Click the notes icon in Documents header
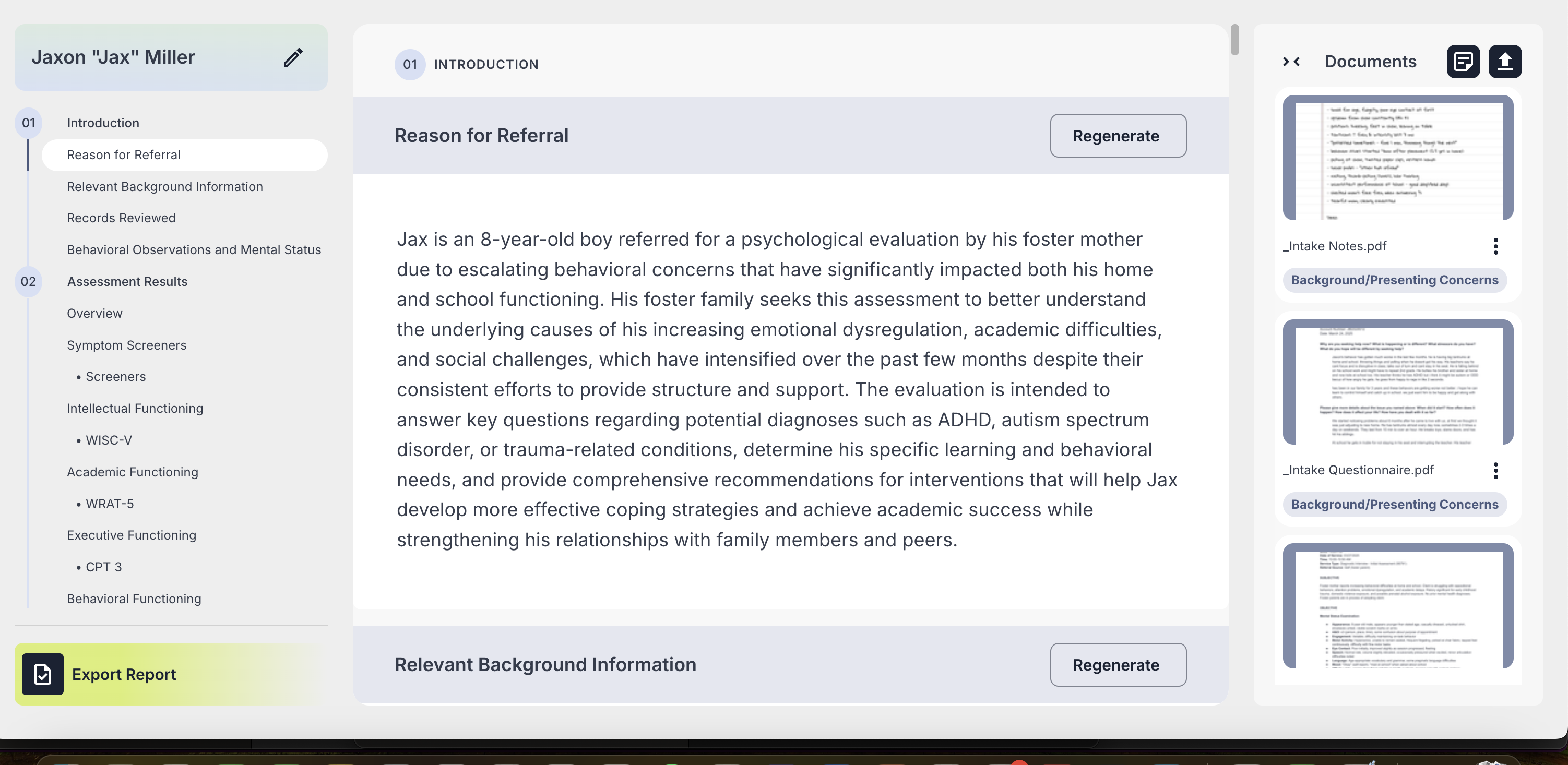 (1463, 62)
